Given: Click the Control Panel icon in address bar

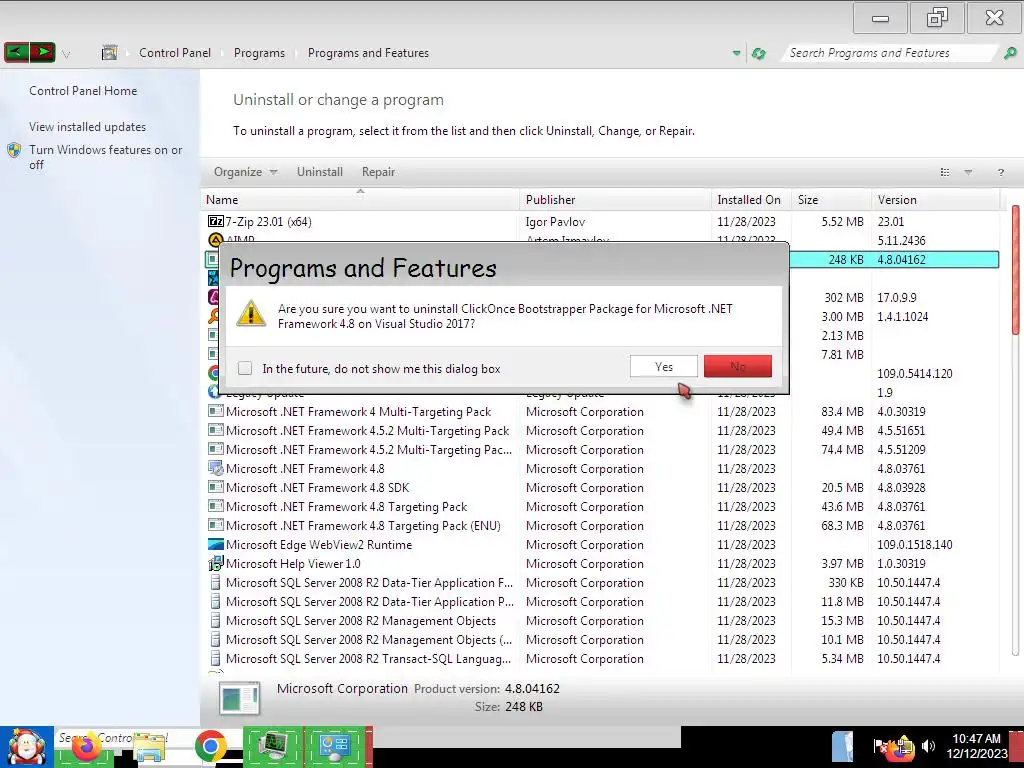Looking at the screenshot, I should coord(109,53).
